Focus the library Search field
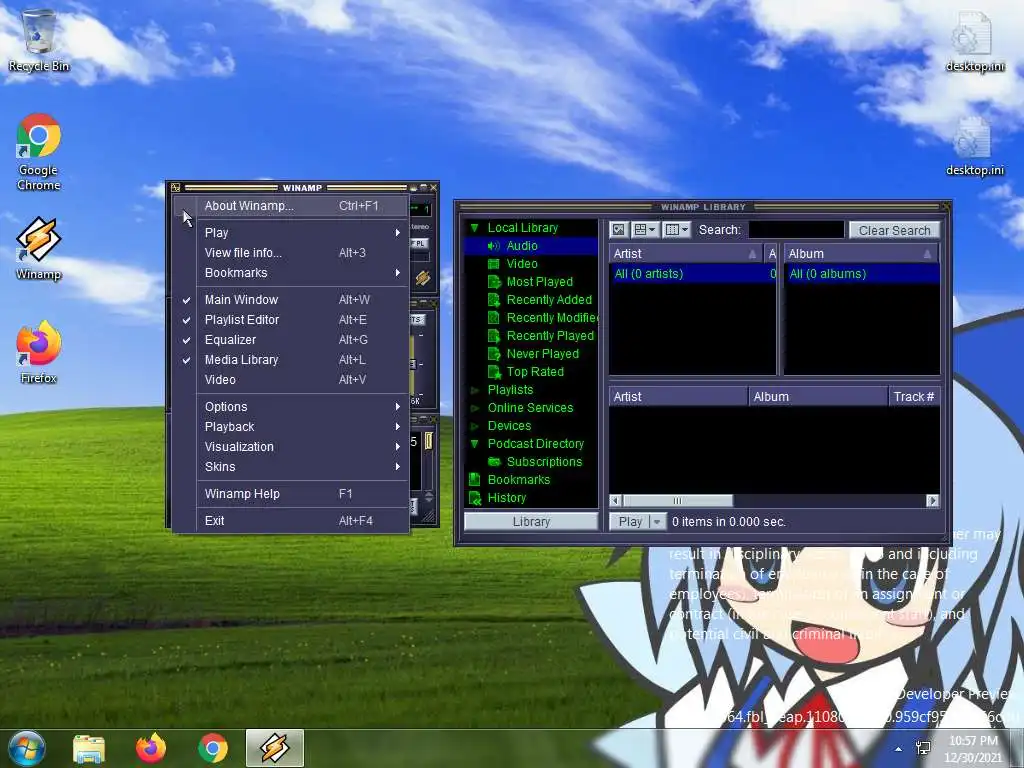Screen dimensions: 1024x768 click(x=796, y=230)
